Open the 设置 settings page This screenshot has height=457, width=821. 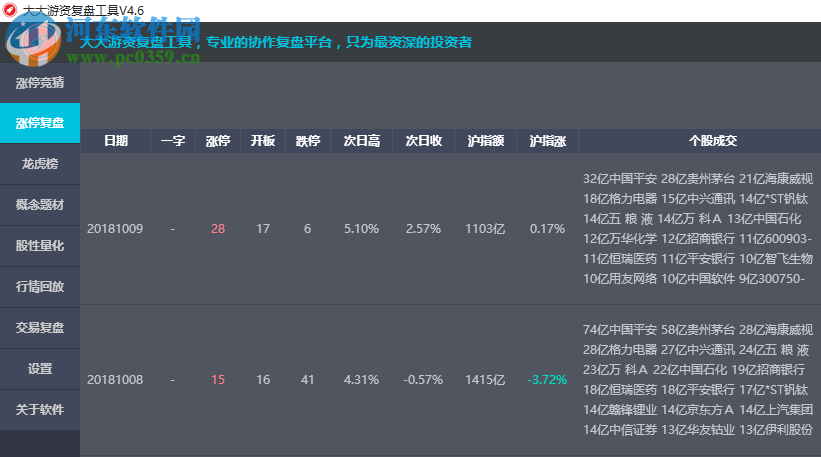[x=40, y=369]
